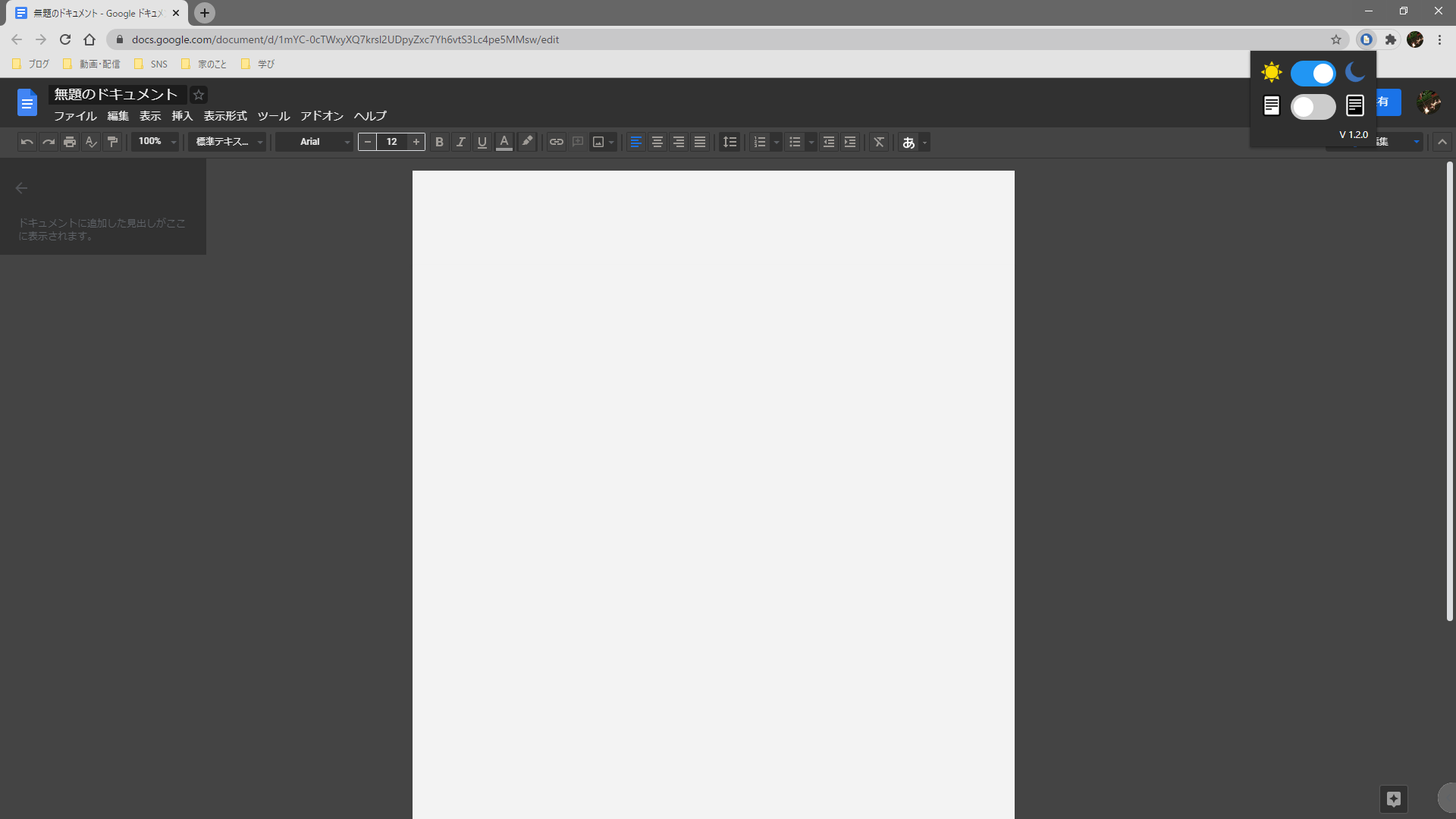Screen dimensions: 1456x819
Task: Click the document title 無題のドキュメント
Action: (x=115, y=94)
